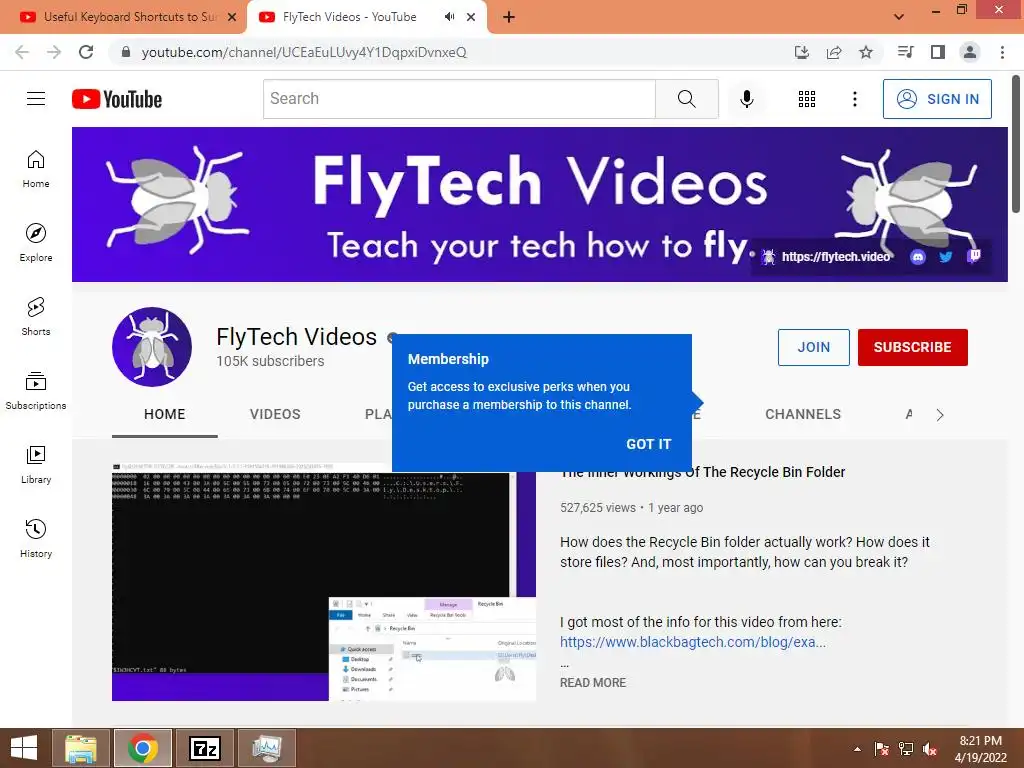The height and width of the screenshot is (768, 1024).
Task: Click the install app icon in the address bar
Action: (802, 52)
